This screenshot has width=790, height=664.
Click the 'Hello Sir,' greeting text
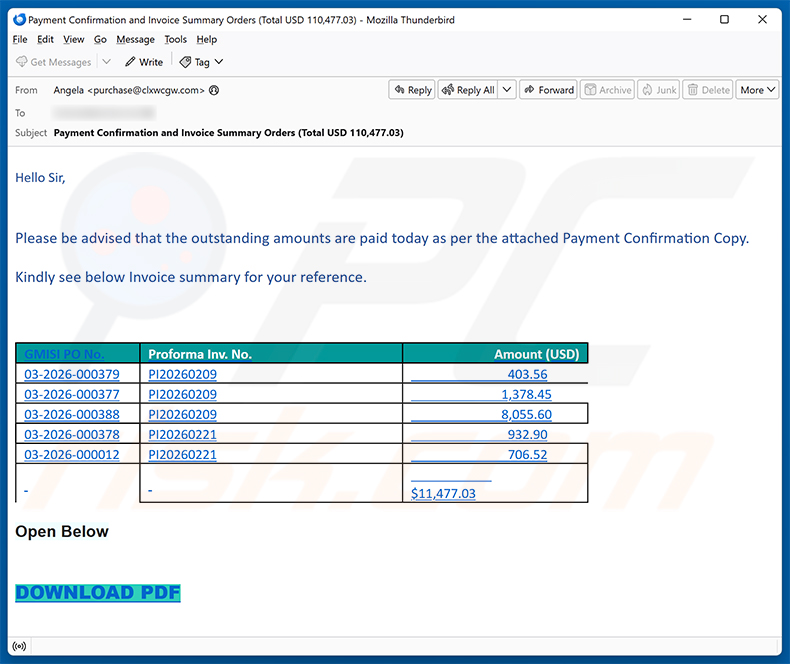(40, 178)
